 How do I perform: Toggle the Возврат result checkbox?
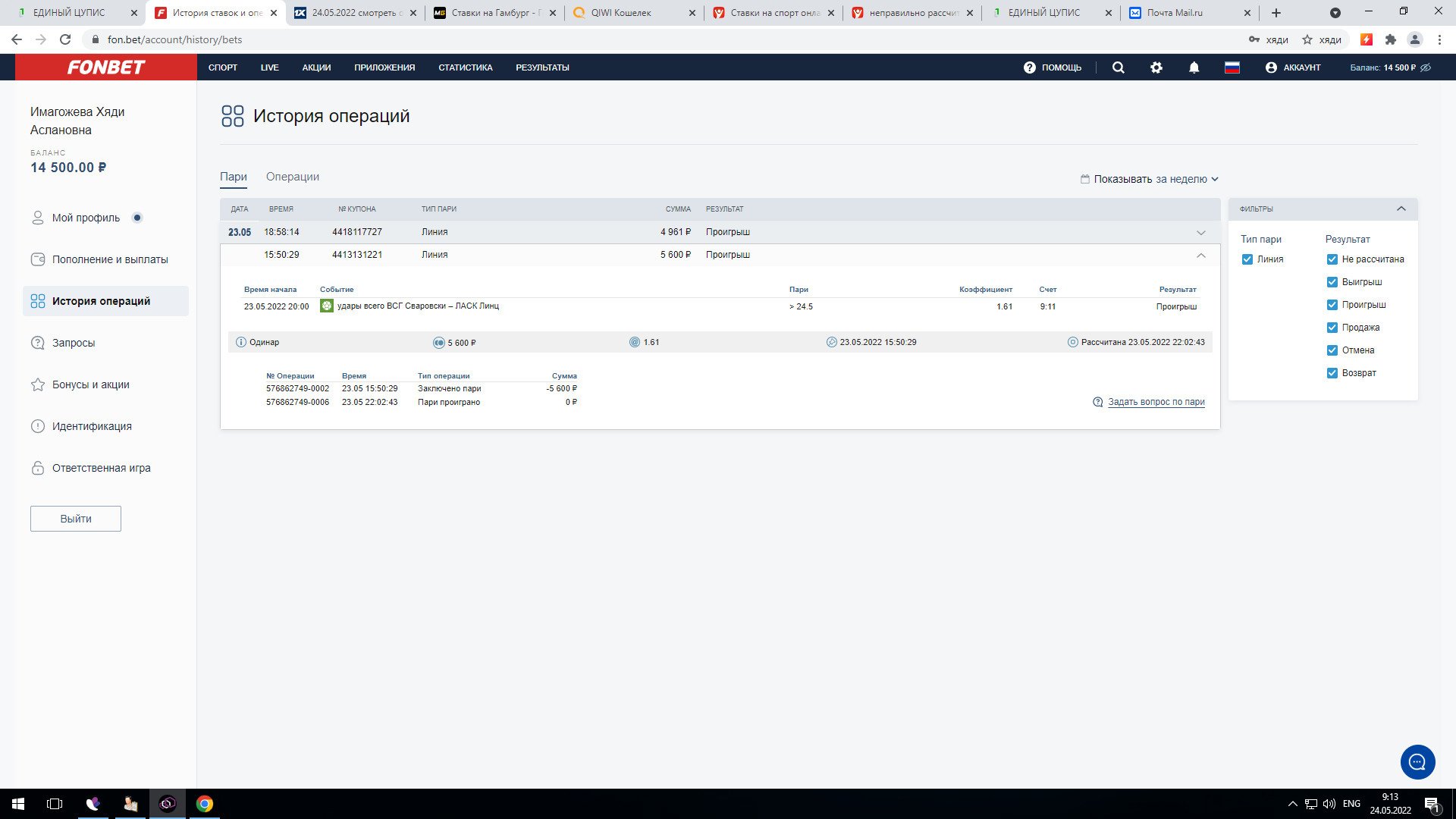[1332, 373]
